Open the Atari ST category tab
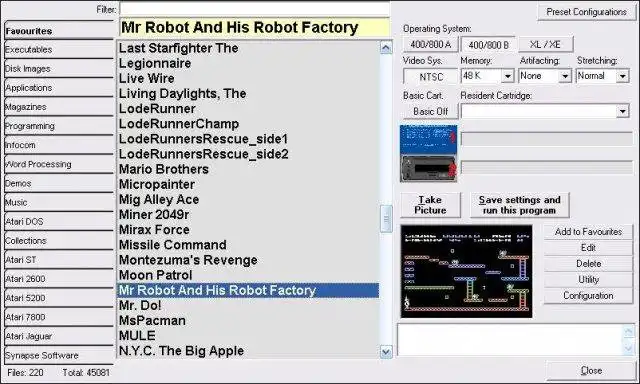The image size is (640, 384). coord(59,260)
